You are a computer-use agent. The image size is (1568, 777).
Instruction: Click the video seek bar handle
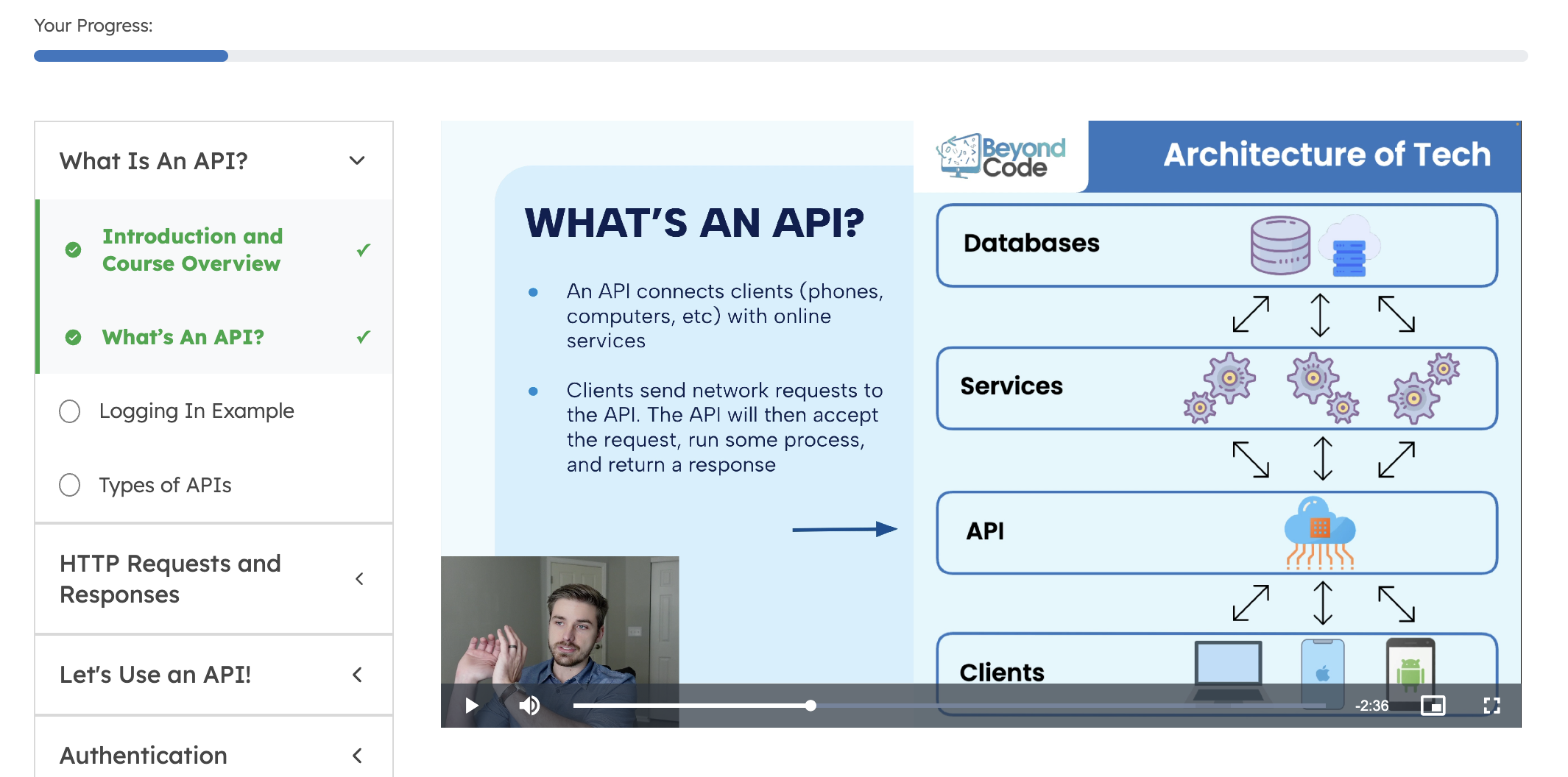coord(811,706)
